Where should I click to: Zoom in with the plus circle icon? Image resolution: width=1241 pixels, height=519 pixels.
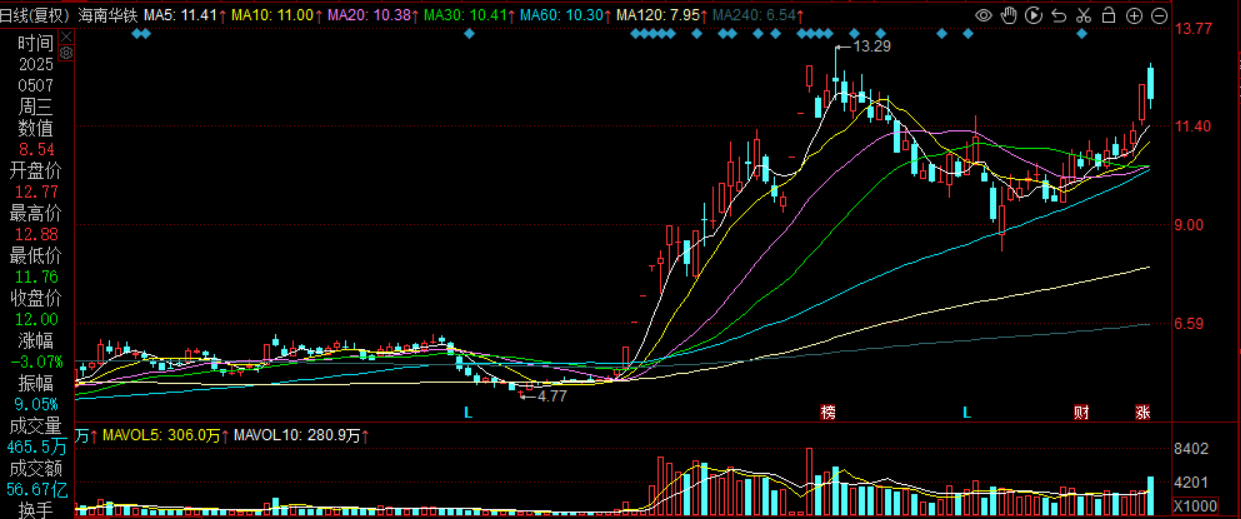click(x=1134, y=16)
